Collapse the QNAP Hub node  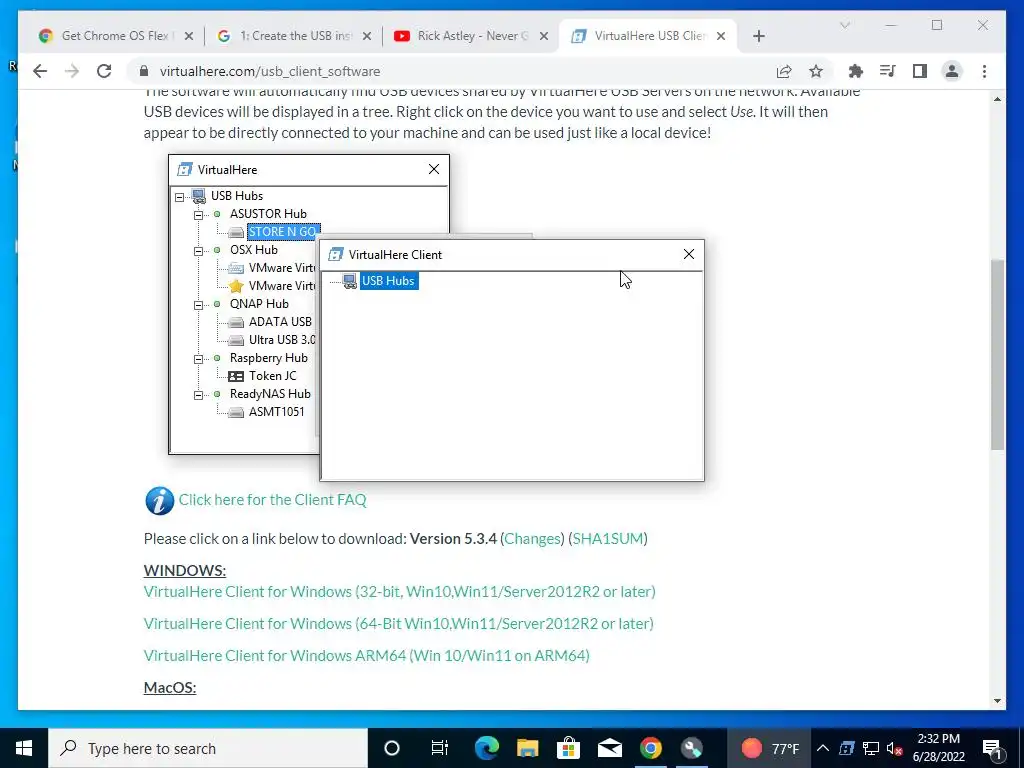point(199,305)
